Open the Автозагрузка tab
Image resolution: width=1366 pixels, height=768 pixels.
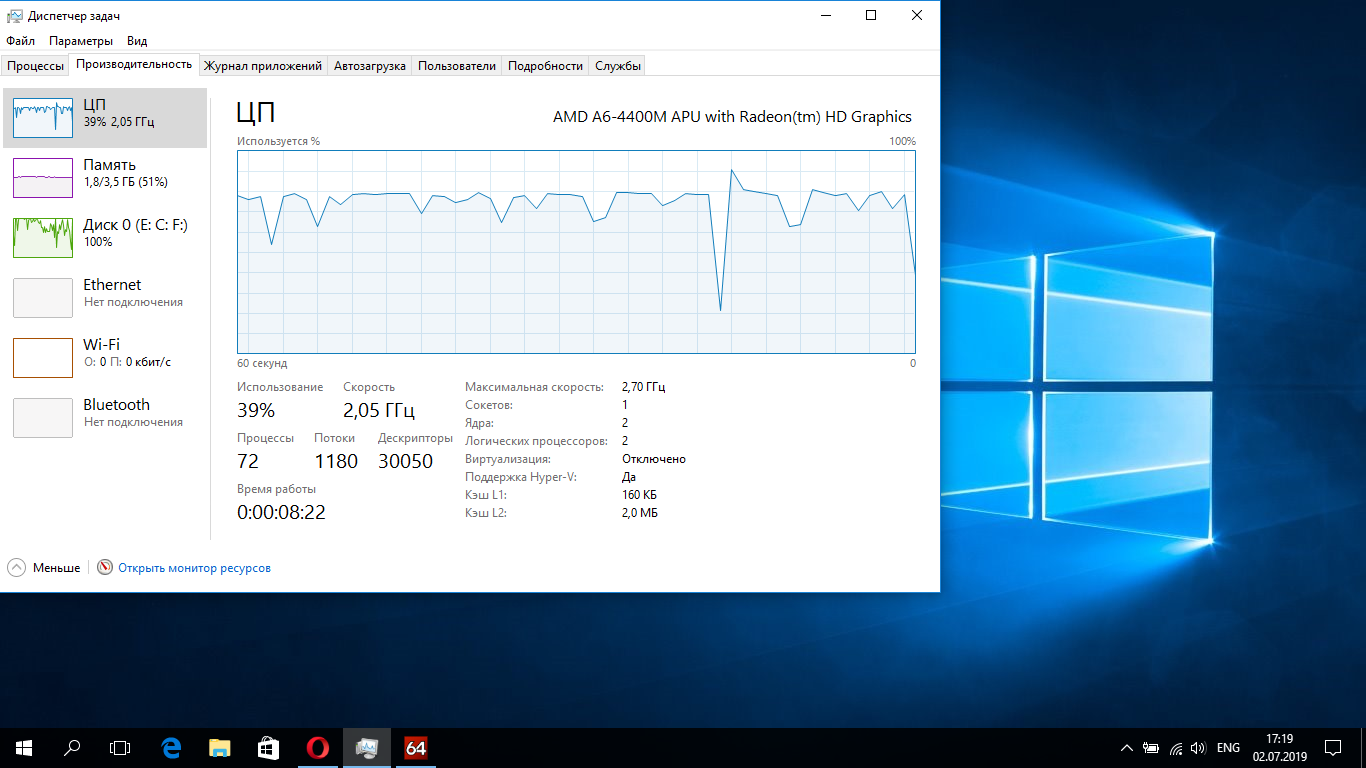(370, 66)
